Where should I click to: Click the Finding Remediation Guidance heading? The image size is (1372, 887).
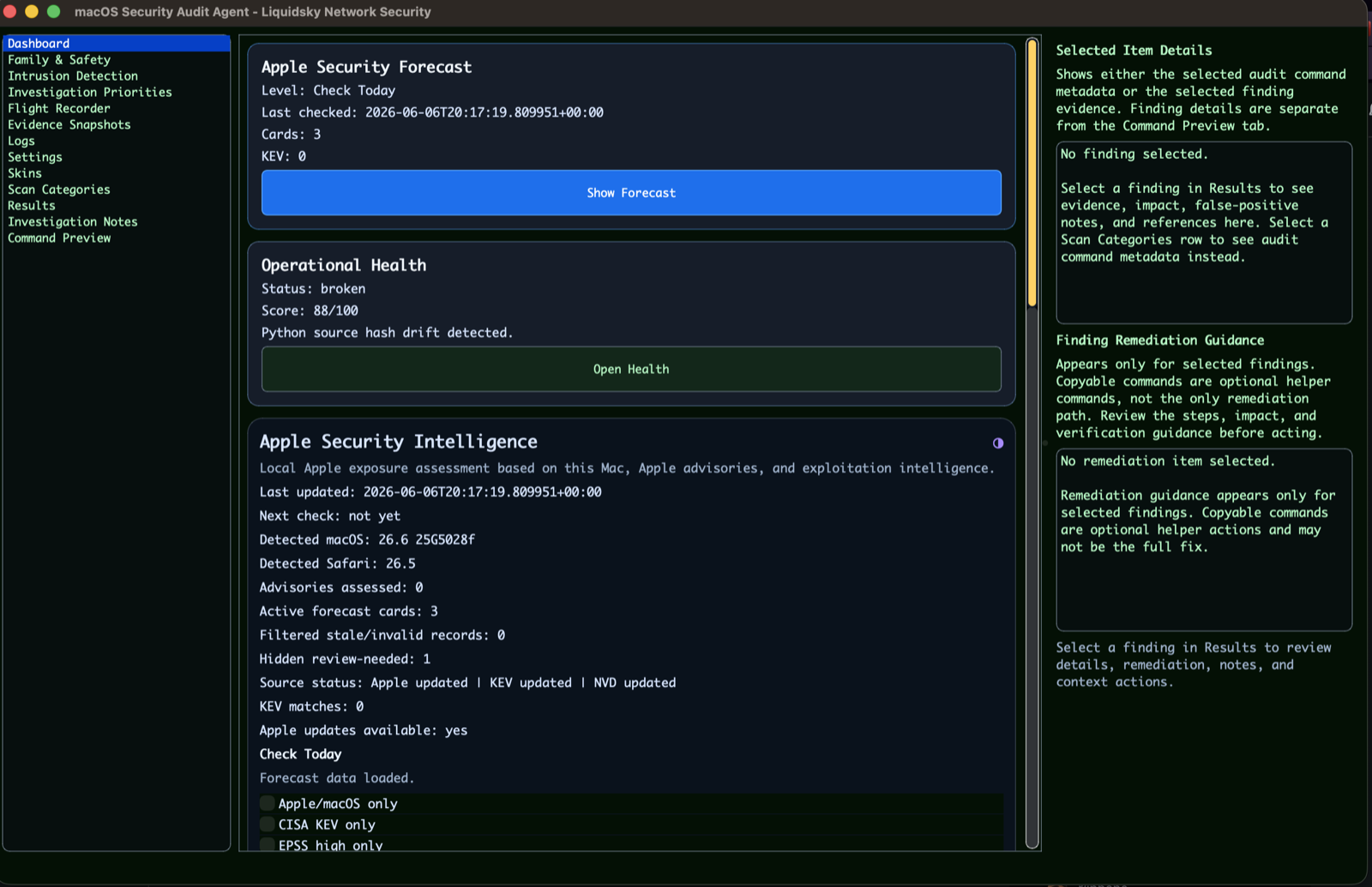coord(1159,341)
